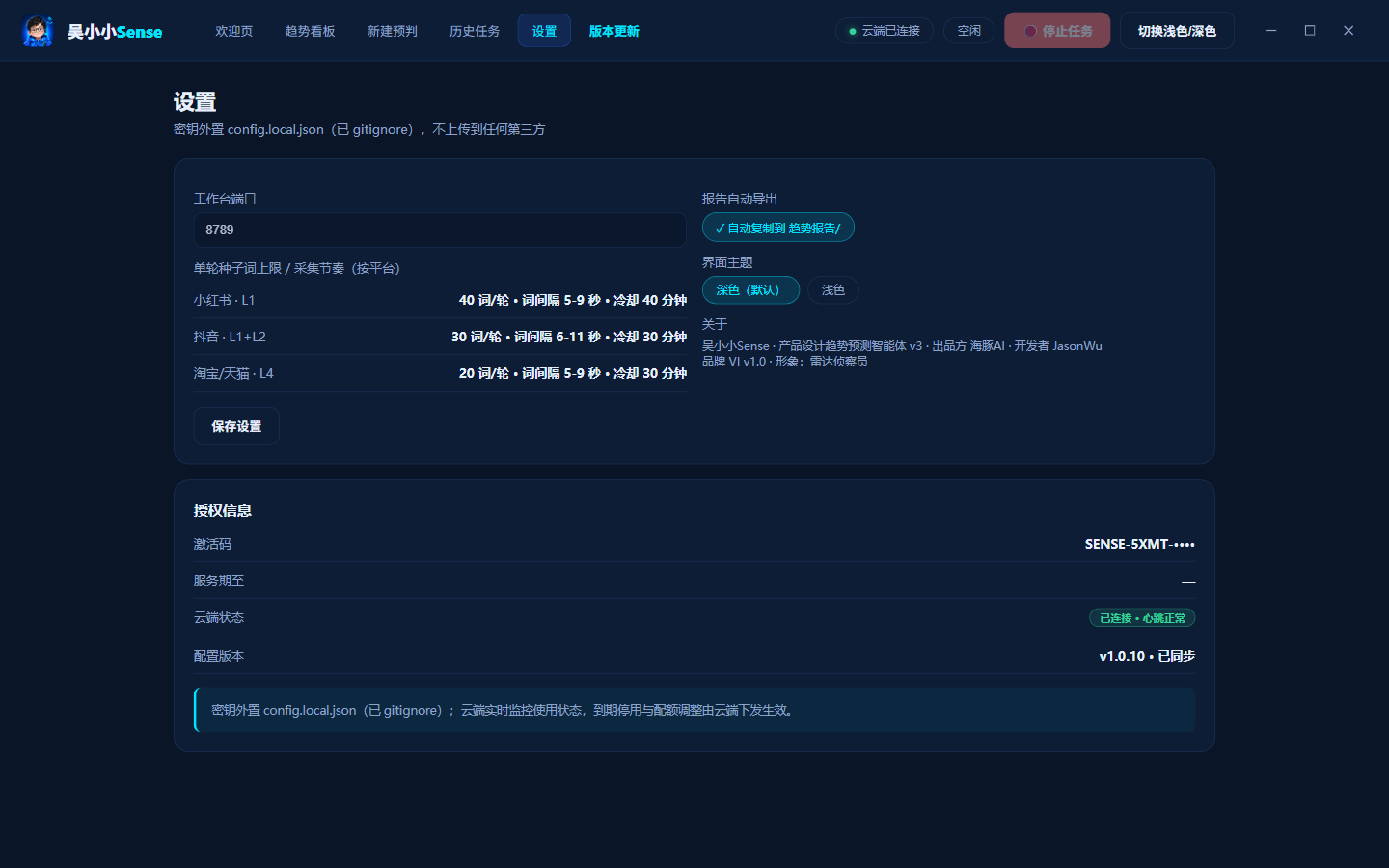Click the 服务期至 label
This screenshot has width=1389, height=868.
click(x=219, y=581)
